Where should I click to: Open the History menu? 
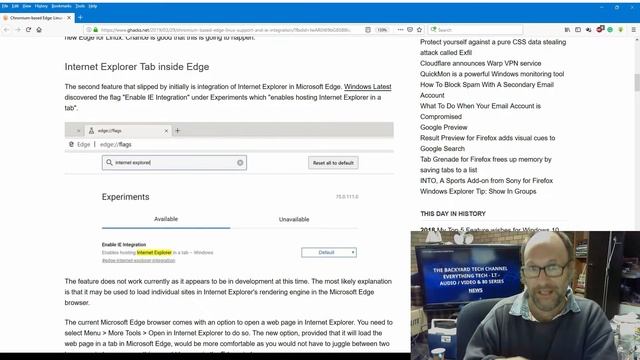[x=41, y=6]
